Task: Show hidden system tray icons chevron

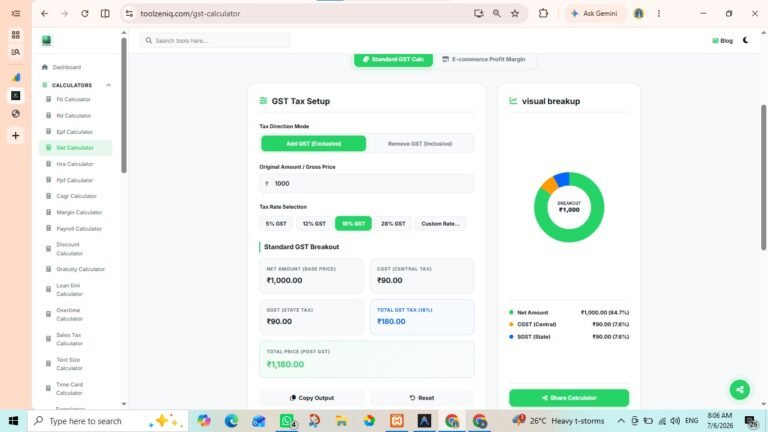Action: click(x=621, y=421)
